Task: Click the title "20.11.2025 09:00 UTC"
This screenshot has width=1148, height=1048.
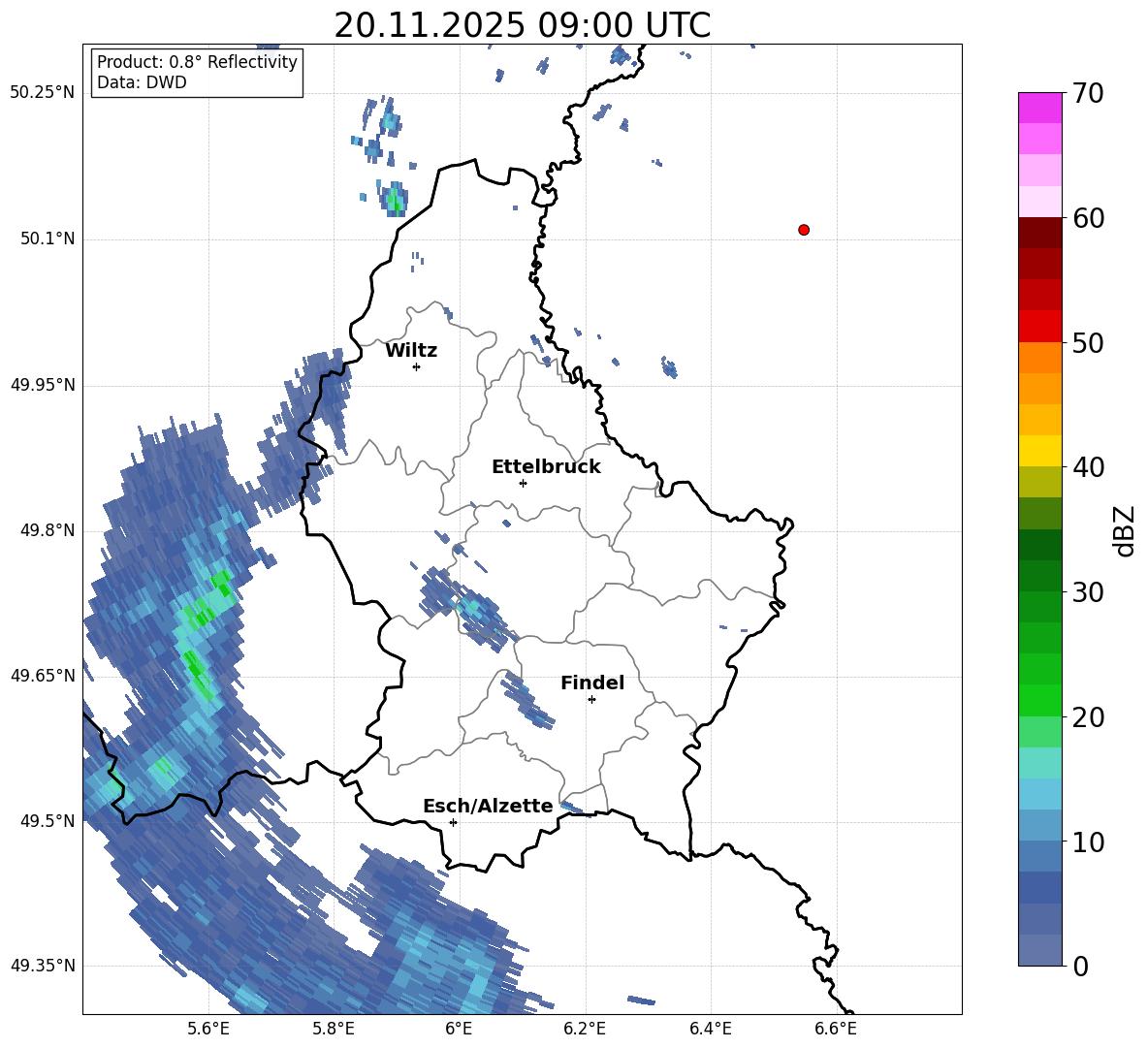Action: [x=522, y=25]
